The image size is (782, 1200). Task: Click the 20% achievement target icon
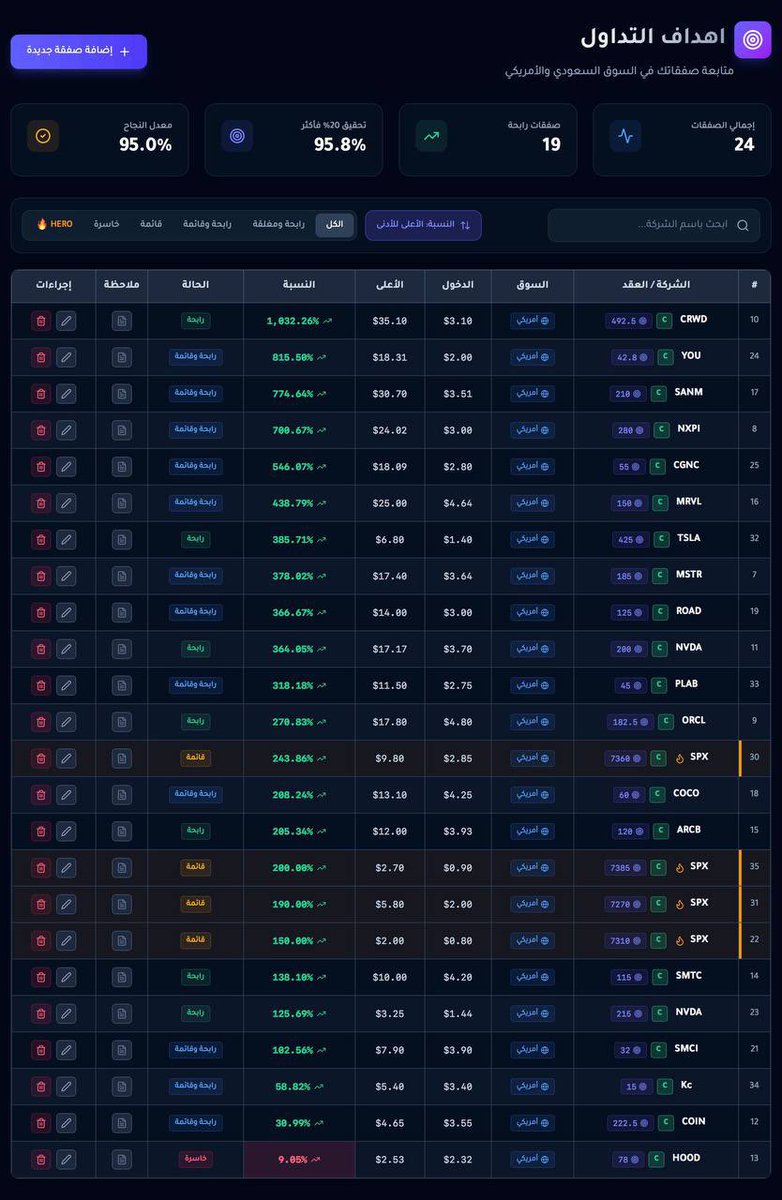click(x=237, y=136)
